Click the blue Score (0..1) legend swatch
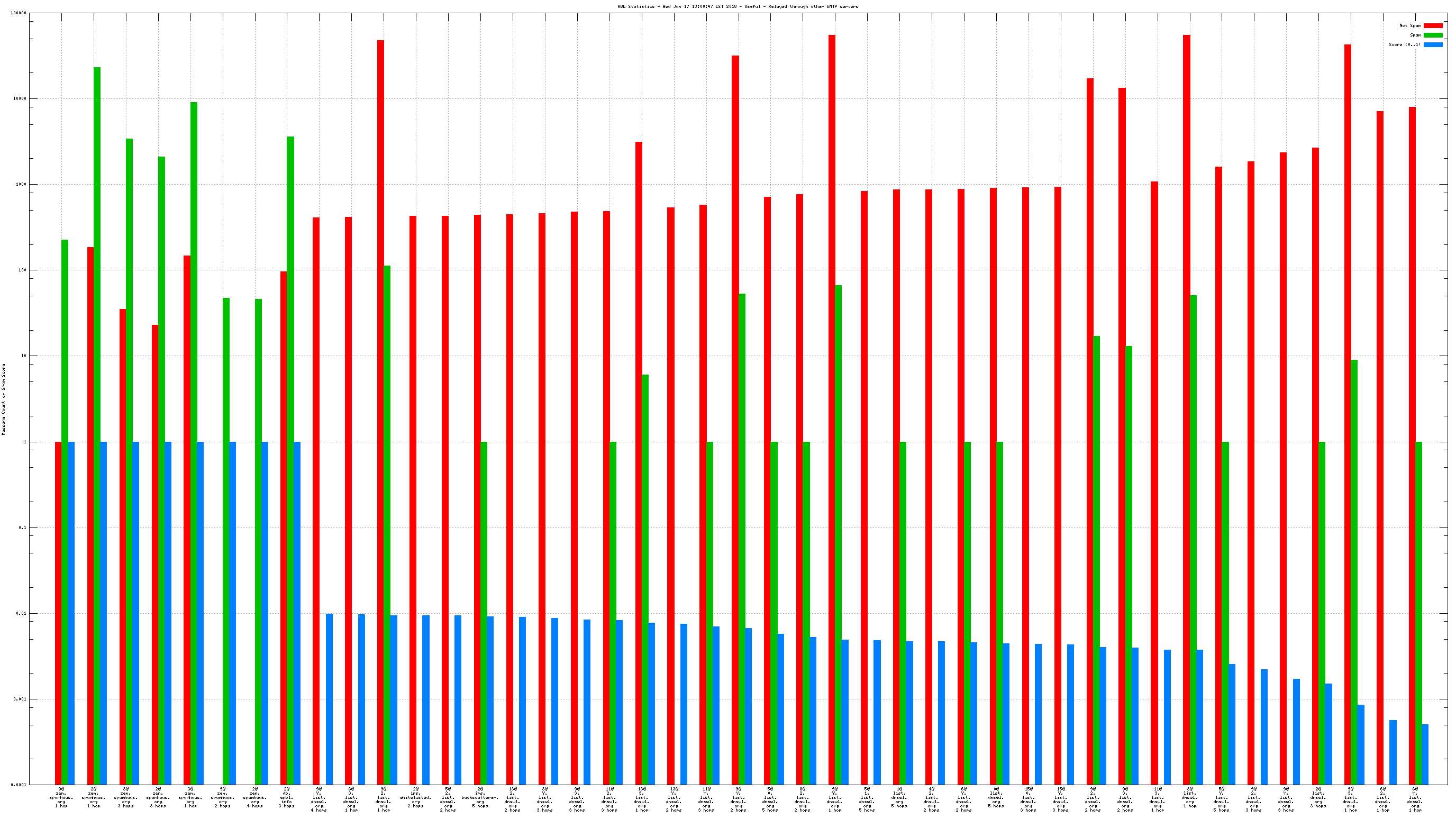 [1433, 44]
